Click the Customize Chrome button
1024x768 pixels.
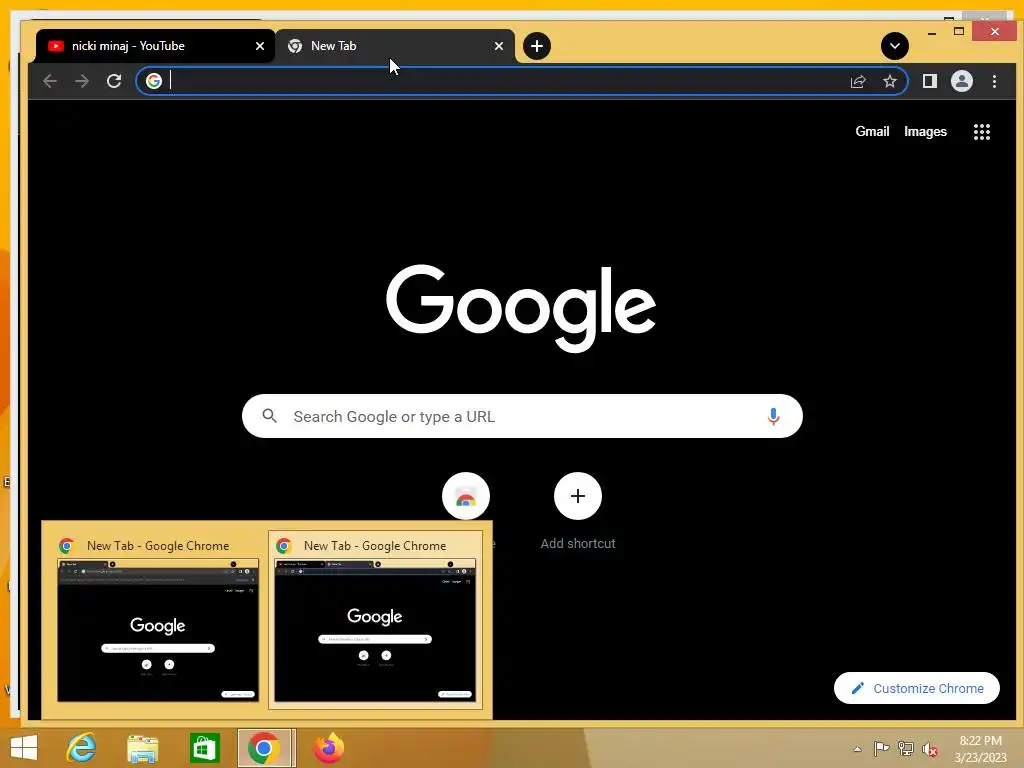tap(917, 688)
